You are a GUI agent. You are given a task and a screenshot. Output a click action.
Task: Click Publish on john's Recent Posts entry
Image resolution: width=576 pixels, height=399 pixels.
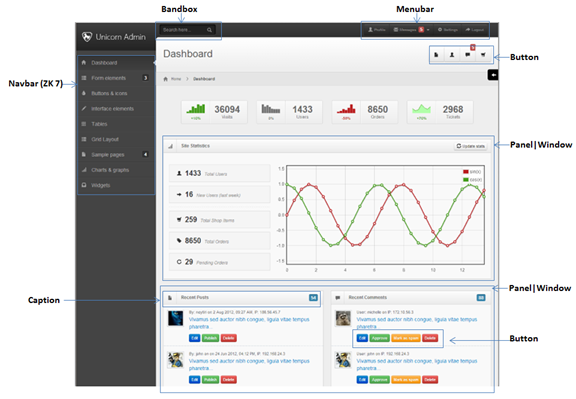(x=210, y=380)
